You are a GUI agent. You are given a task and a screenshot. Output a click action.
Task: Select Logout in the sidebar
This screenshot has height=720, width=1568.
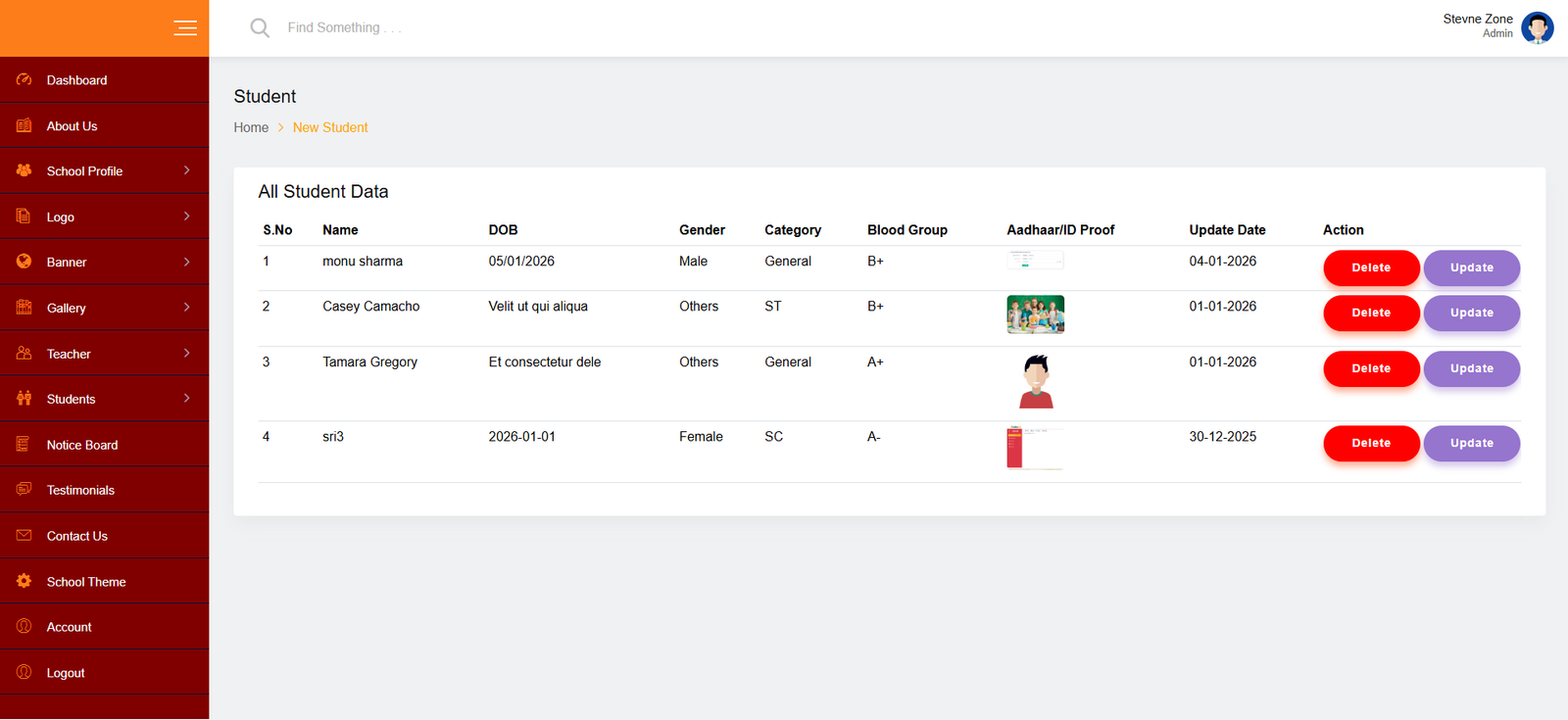pyautogui.click(x=104, y=672)
